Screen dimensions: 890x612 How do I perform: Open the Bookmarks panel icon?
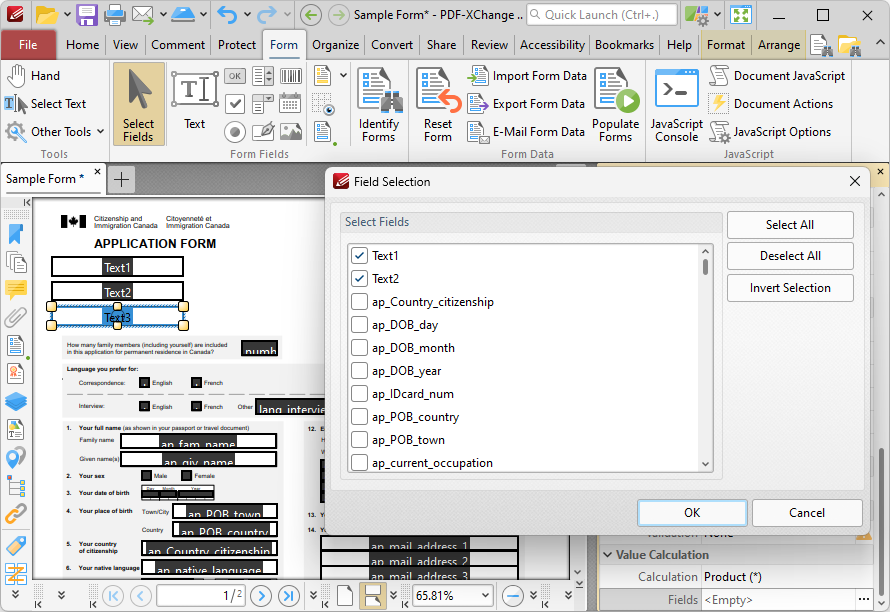[x=15, y=233]
